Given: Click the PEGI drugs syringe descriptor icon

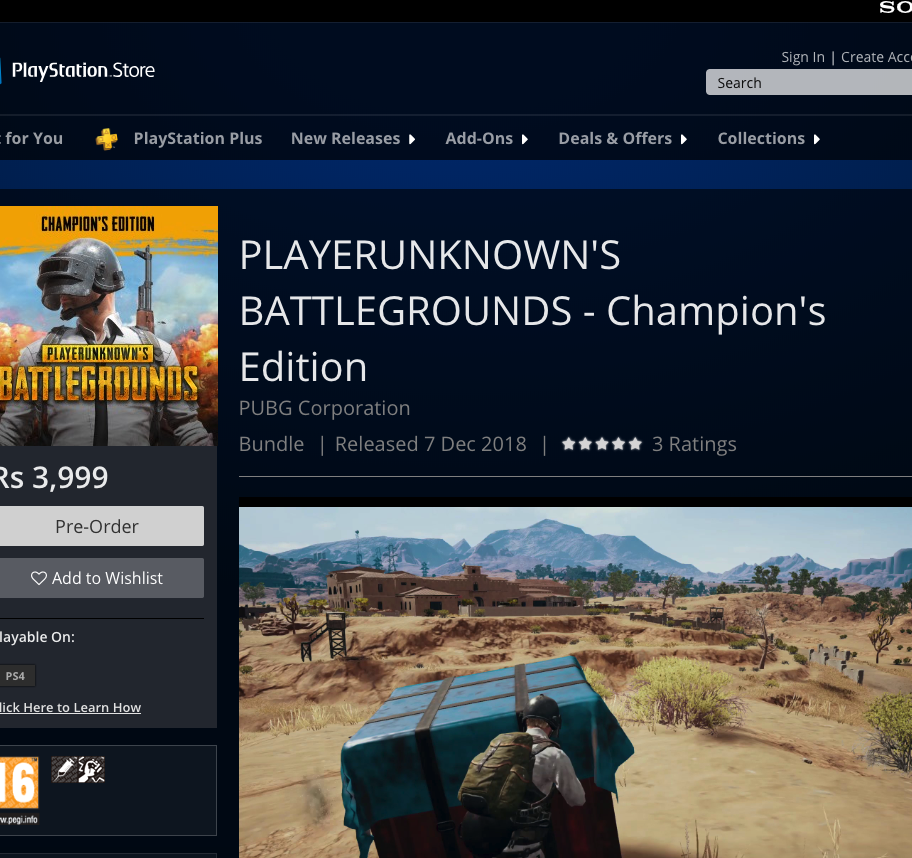Looking at the screenshot, I should tap(64, 769).
